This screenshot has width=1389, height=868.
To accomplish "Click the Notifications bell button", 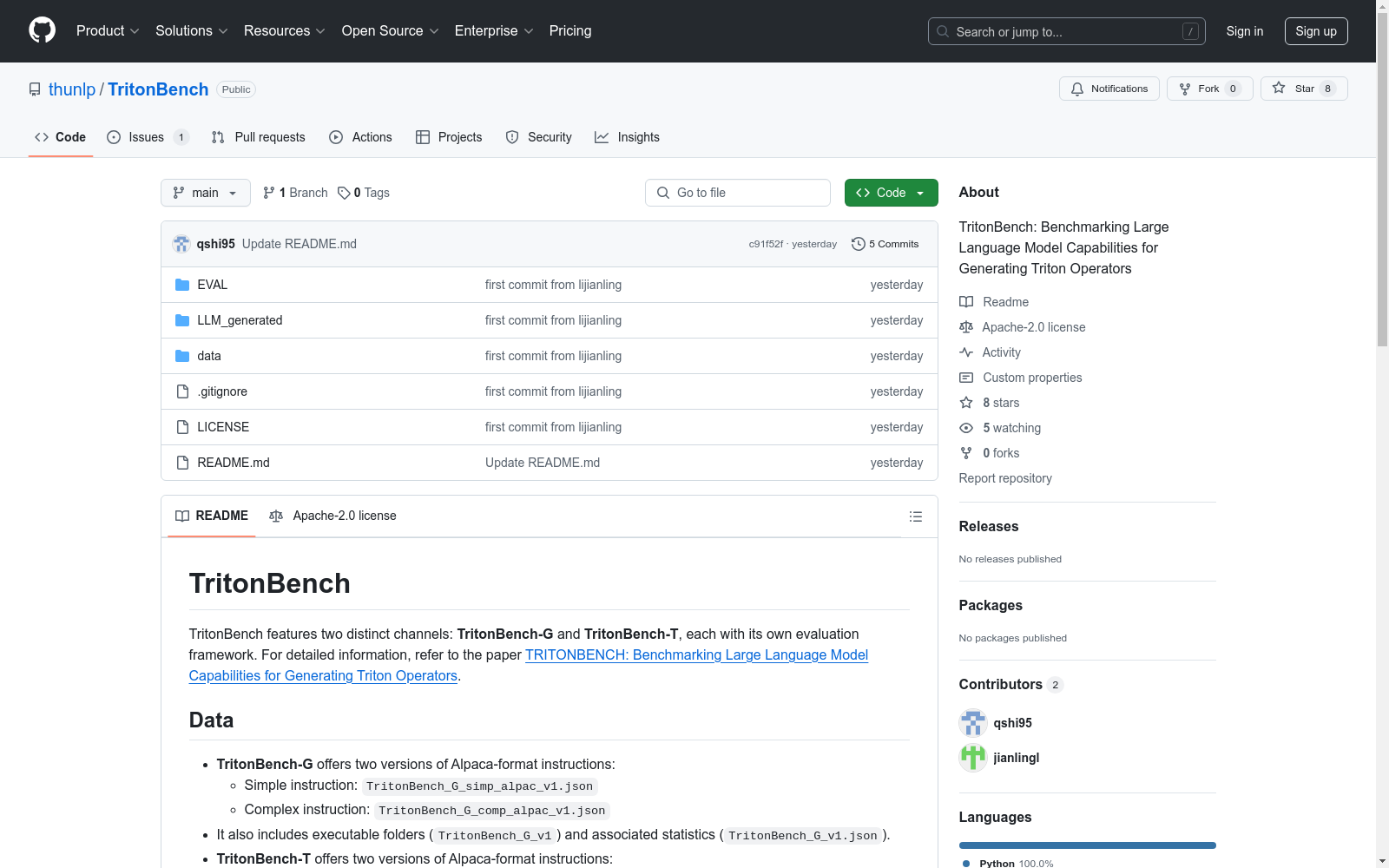I will (1109, 89).
